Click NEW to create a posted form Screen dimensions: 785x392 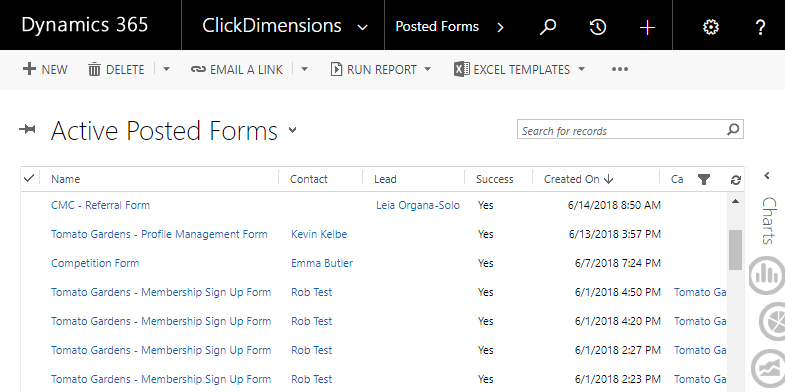pos(45,69)
